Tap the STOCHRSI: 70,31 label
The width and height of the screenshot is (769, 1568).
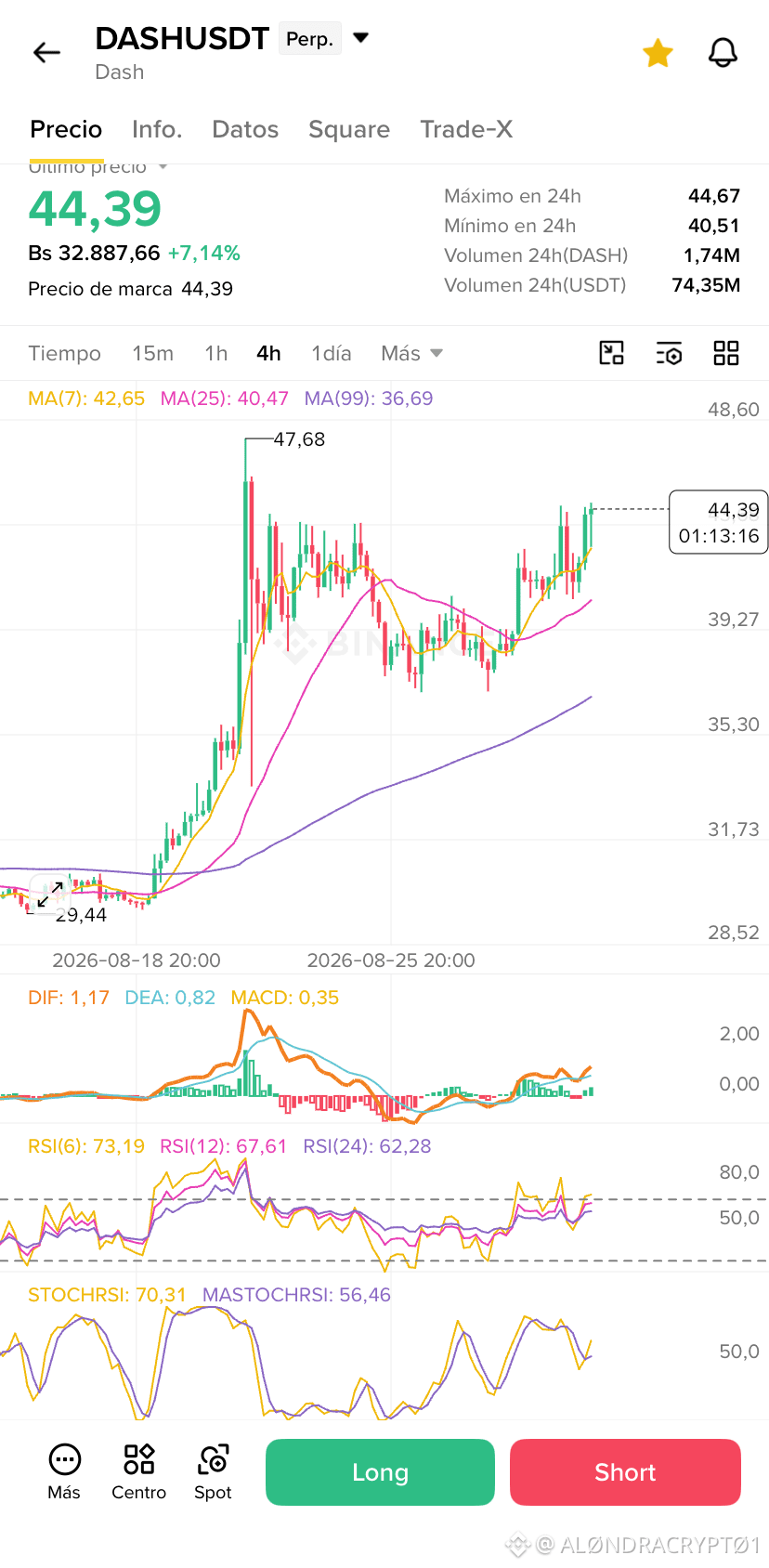click(107, 1295)
